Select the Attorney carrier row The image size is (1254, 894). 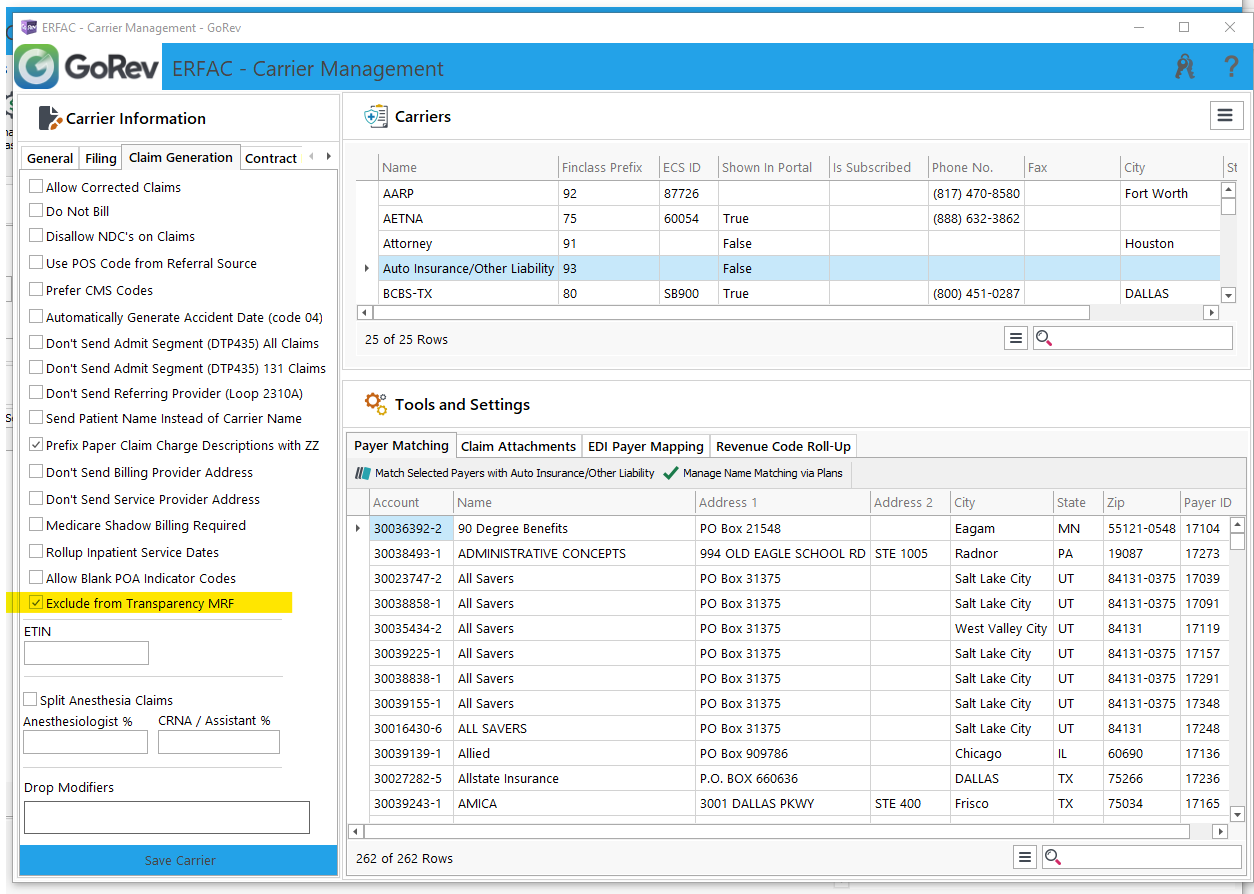(x=788, y=243)
